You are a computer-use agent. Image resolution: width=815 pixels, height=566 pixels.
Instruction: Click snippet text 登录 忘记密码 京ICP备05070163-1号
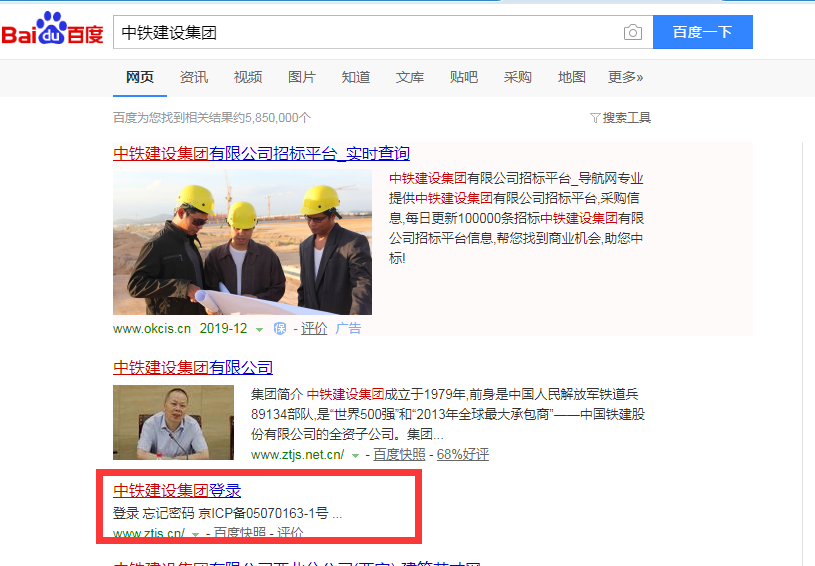[228, 514]
